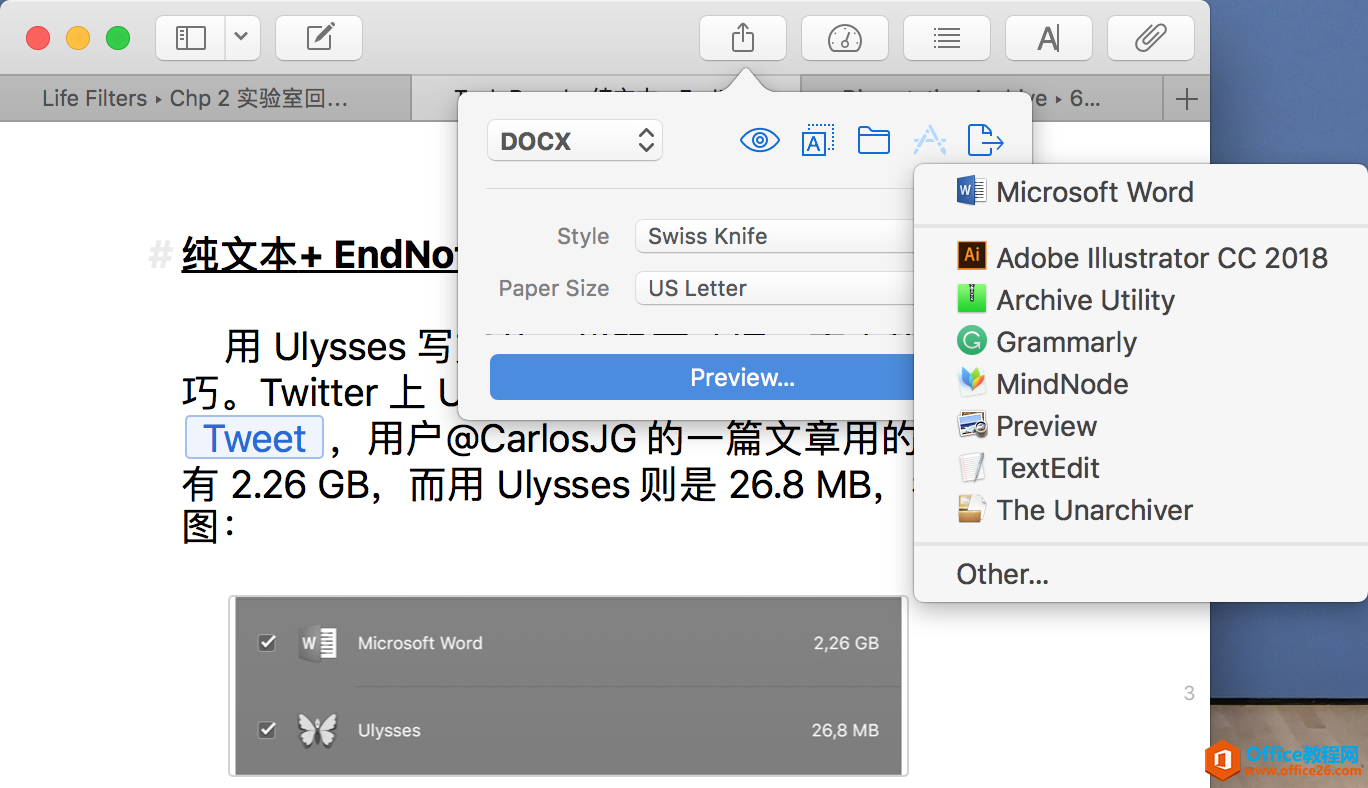This screenshot has width=1368, height=788.
Task: Click the eye preview icon in export popover
Action: point(760,141)
